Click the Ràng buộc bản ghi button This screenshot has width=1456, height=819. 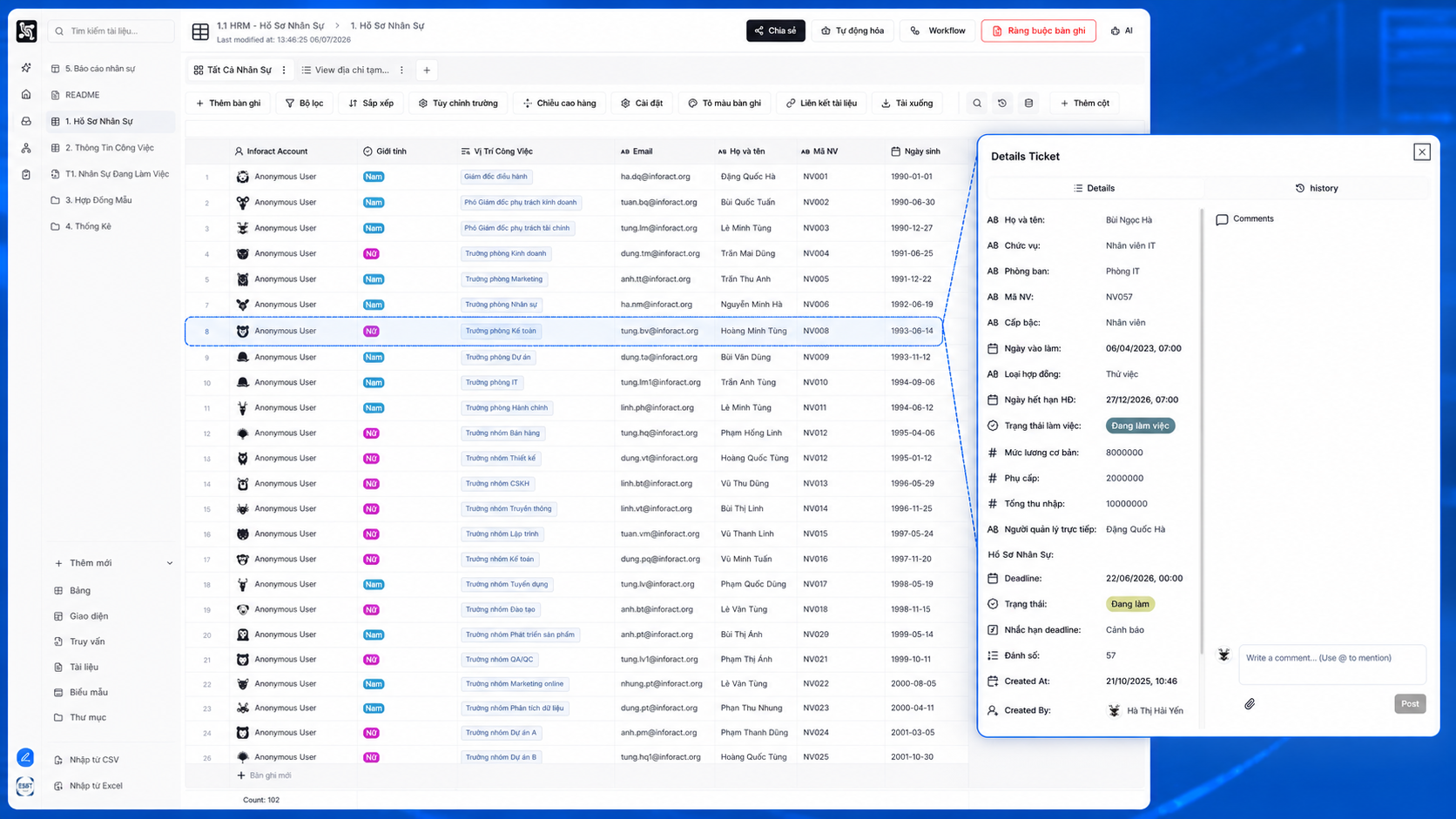[x=1038, y=30]
